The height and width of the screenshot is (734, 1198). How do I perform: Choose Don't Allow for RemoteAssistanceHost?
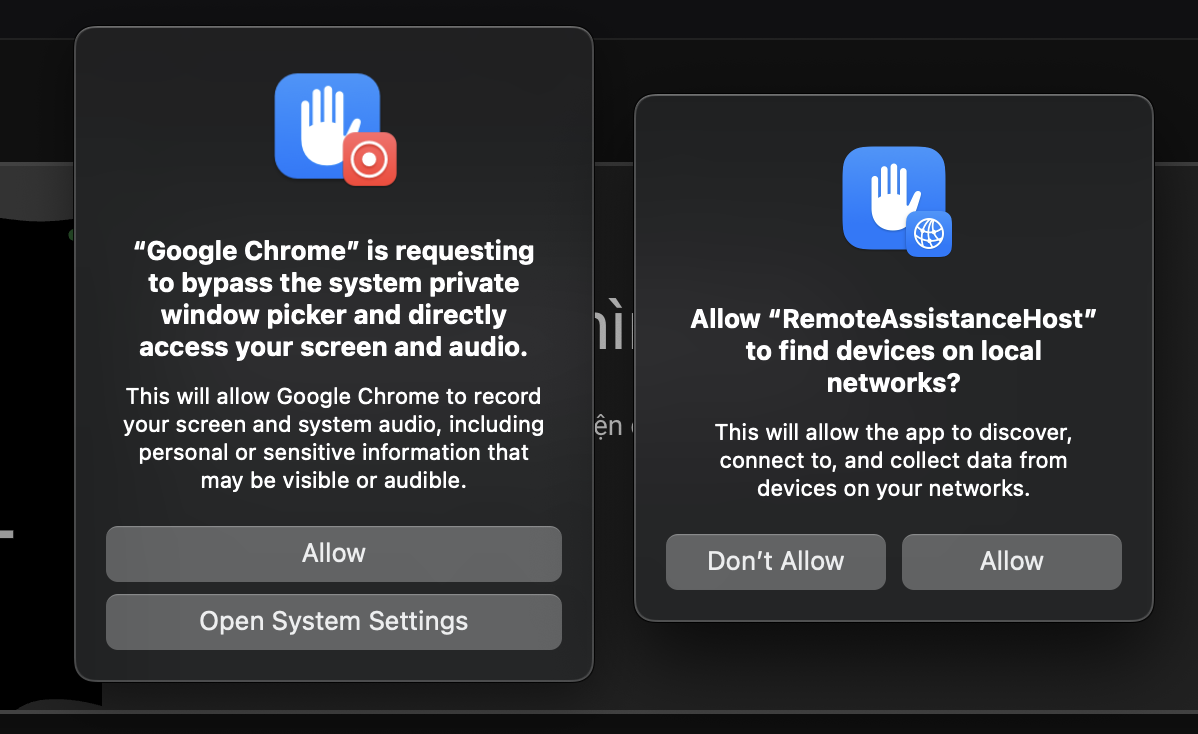click(x=775, y=561)
